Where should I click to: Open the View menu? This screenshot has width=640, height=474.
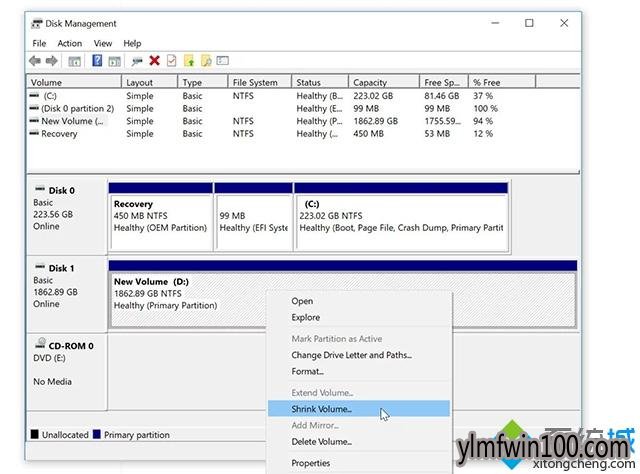pyautogui.click(x=102, y=43)
